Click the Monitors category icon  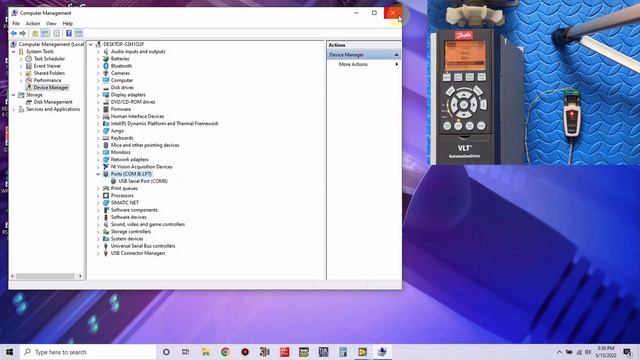pos(106,152)
